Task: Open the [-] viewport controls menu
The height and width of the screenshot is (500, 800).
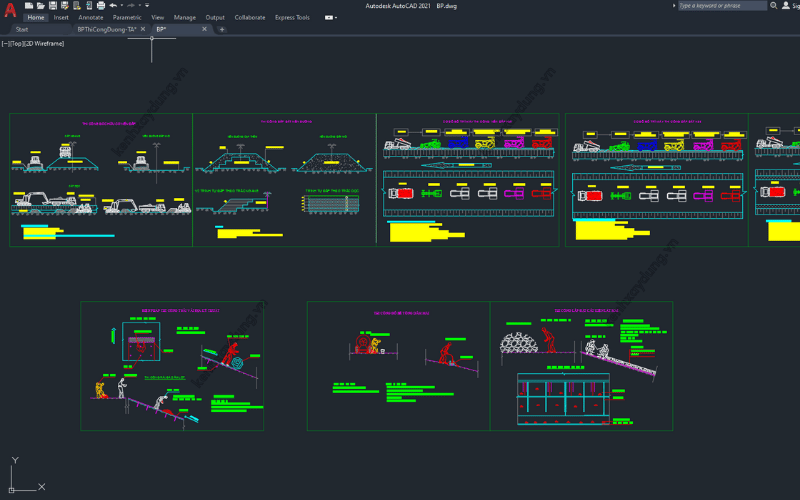Action: (x=5, y=44)
